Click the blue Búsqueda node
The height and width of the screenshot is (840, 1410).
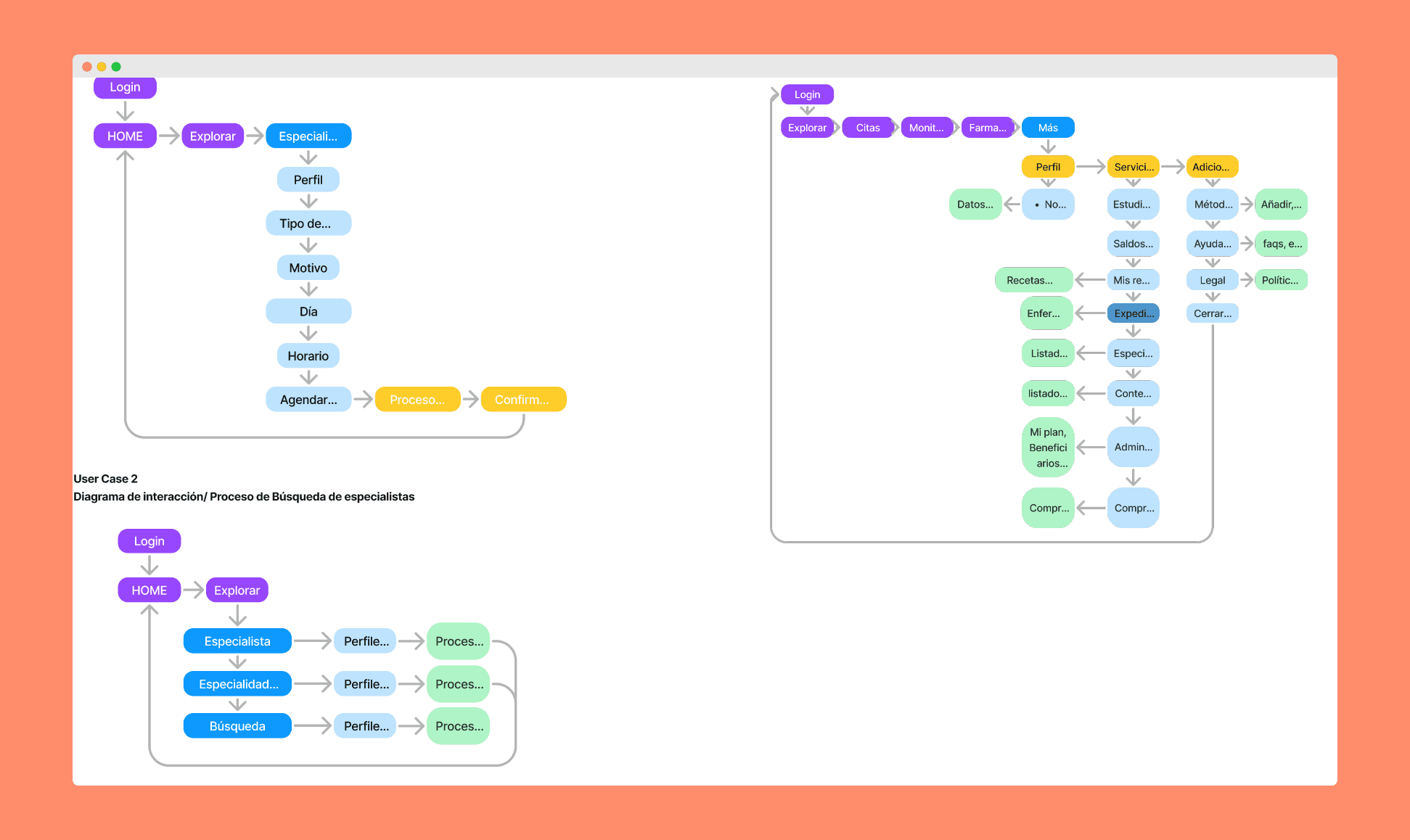(x=237, y=726)
